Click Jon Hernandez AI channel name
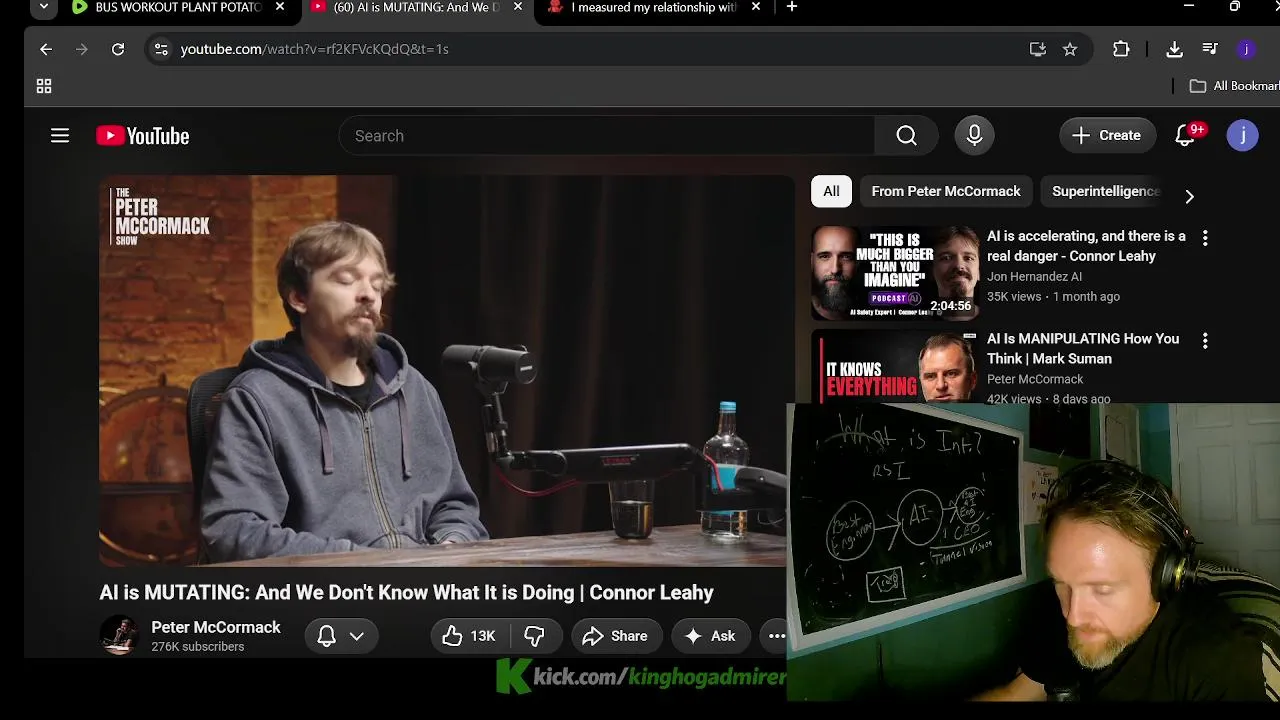The height and width of the screenshot is (720, 1280). (x=1034, y=277)
